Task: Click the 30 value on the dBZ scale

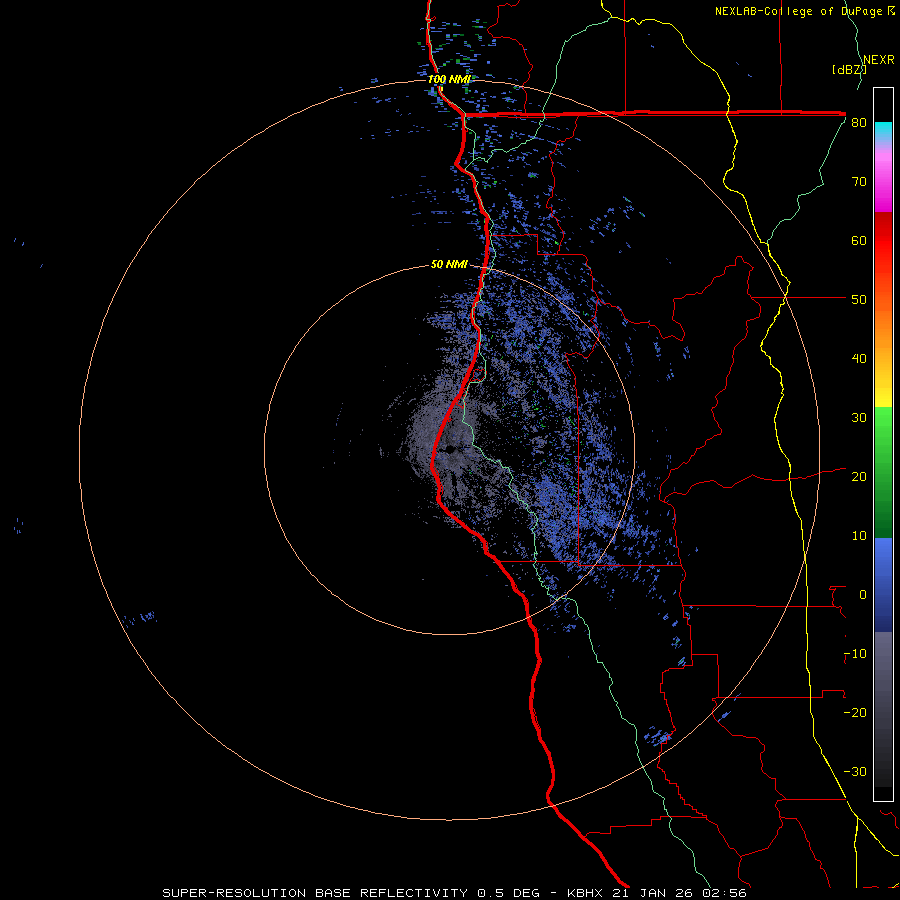Action: tap(859, 418)
